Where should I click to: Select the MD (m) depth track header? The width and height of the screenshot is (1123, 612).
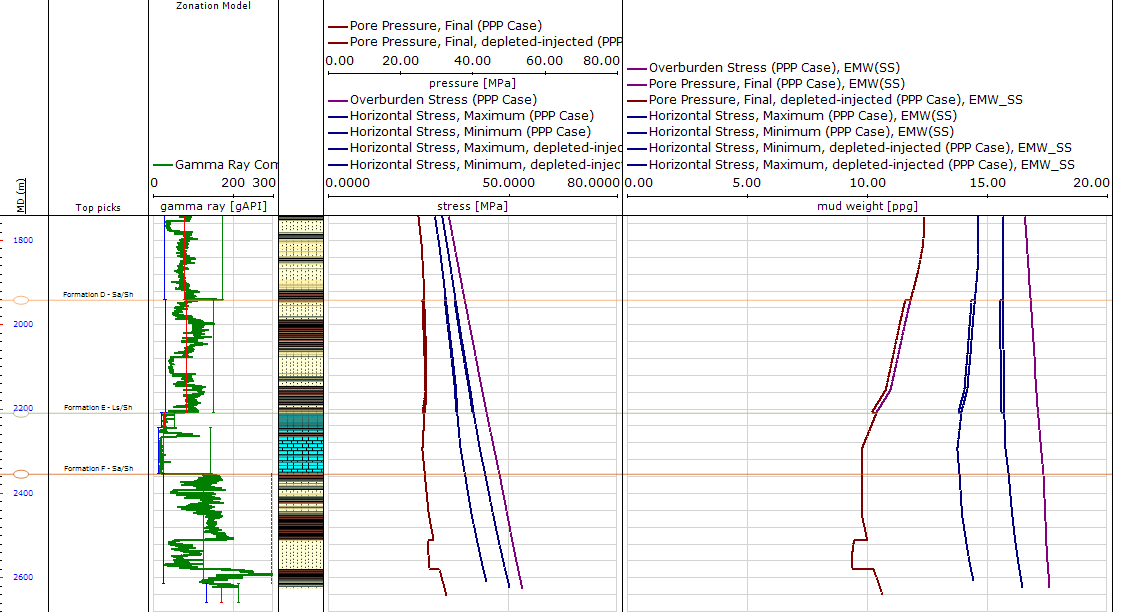(21, 195)
